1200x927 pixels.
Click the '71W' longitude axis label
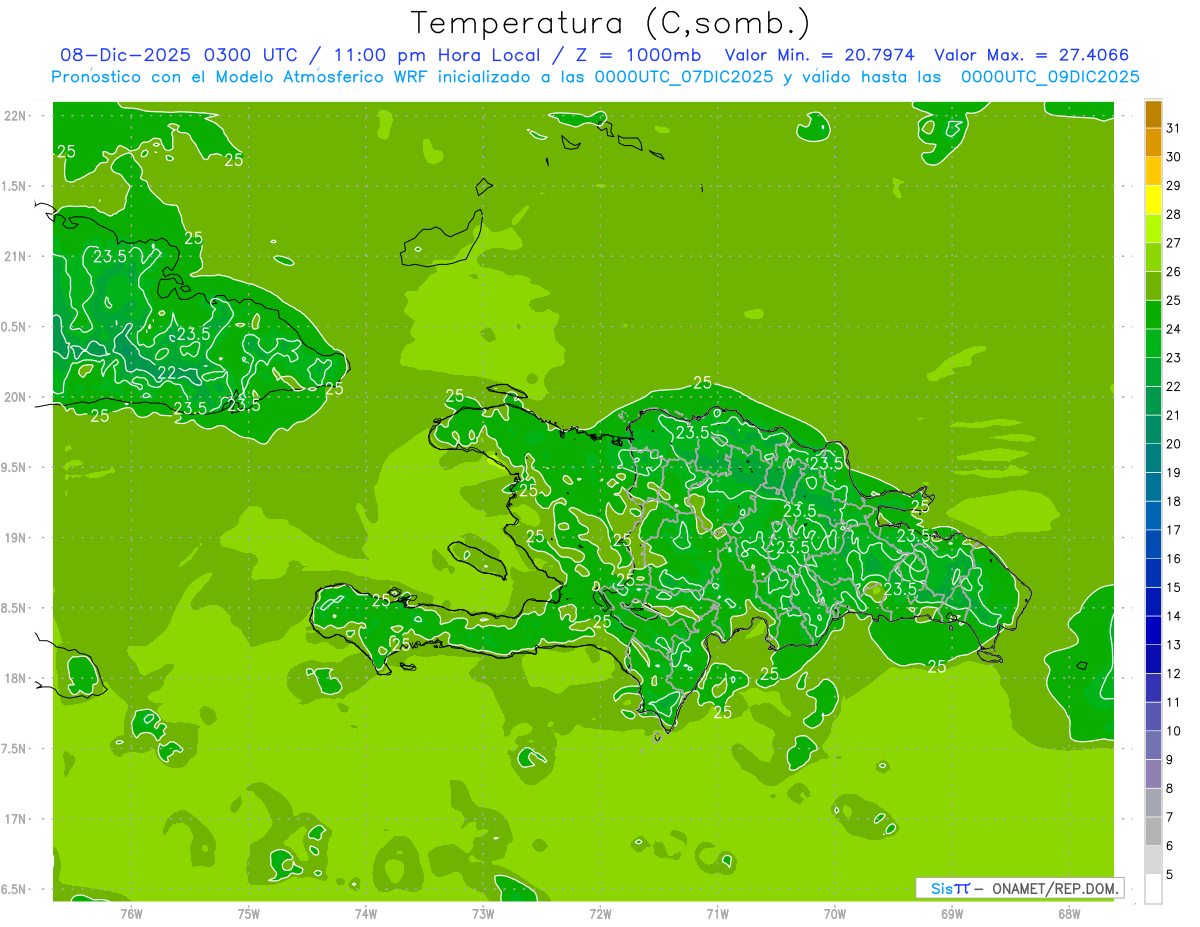point(717,913)
